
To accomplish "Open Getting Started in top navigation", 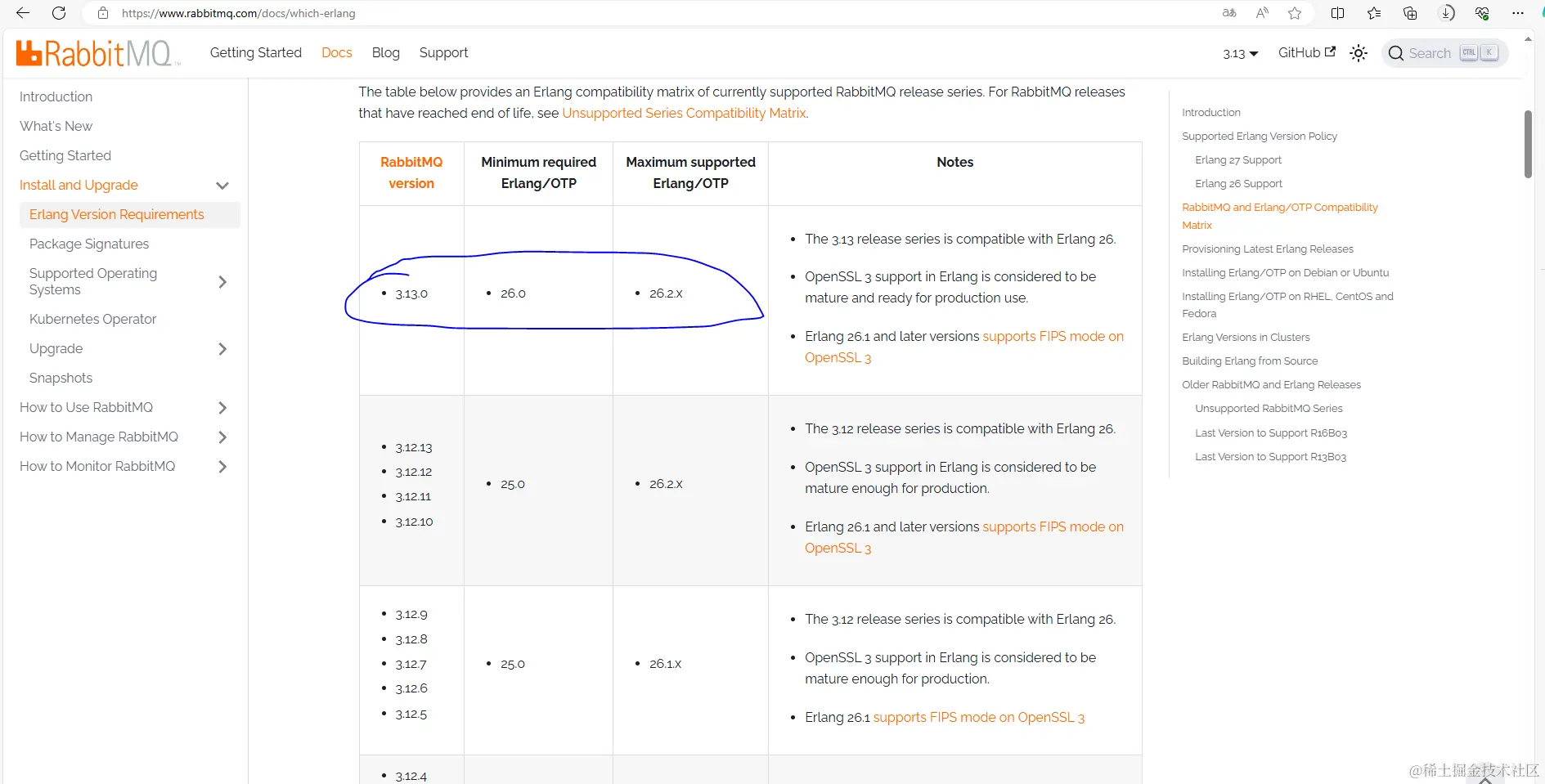I will pos(256,52).
